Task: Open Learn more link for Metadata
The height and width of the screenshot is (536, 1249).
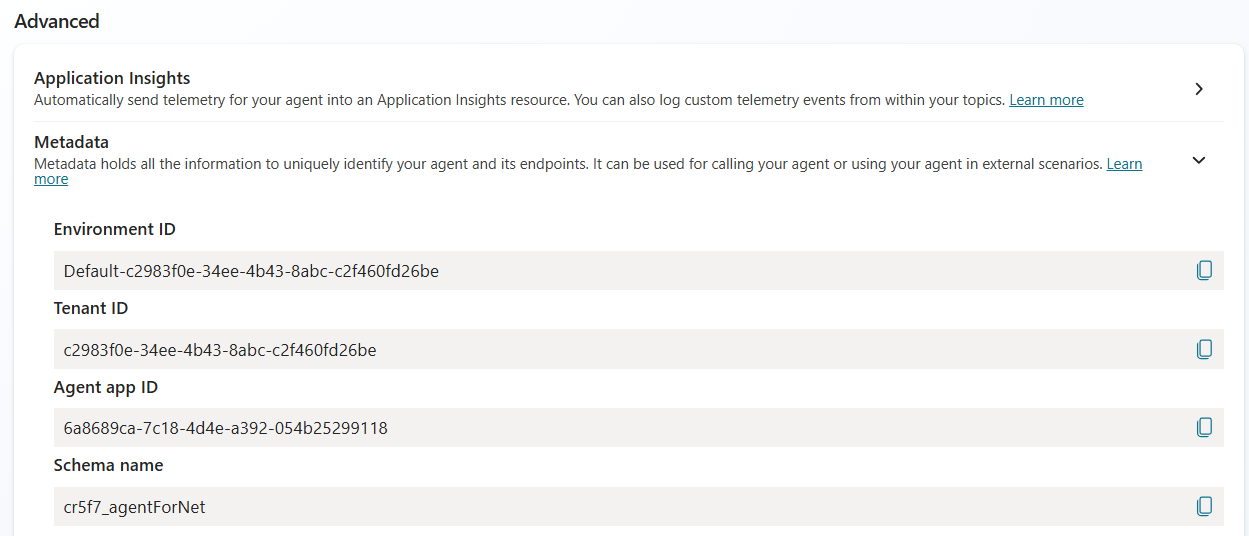Action: tap(1124, 164)
